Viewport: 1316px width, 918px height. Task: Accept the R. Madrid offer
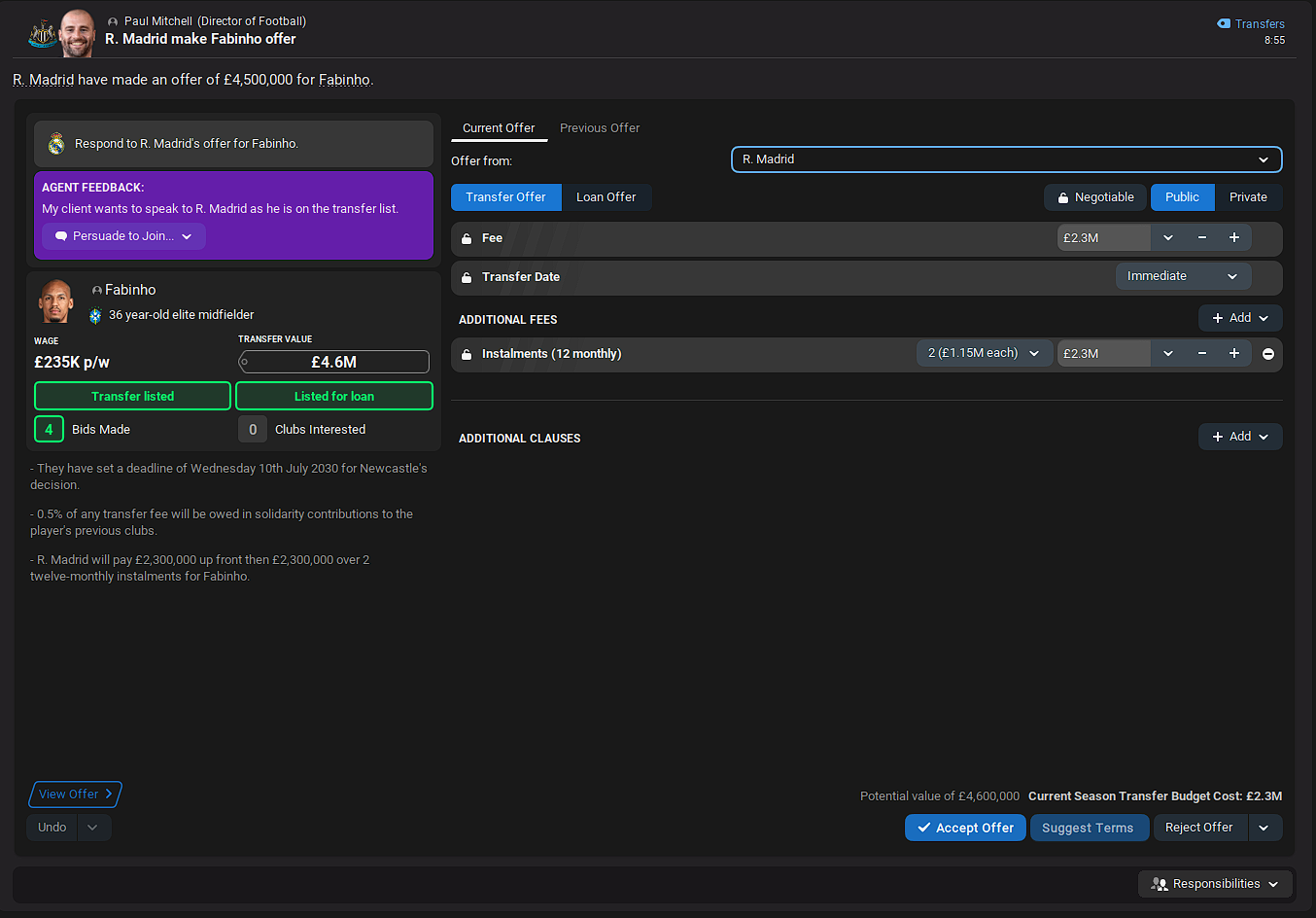click(x=965, y=828)
